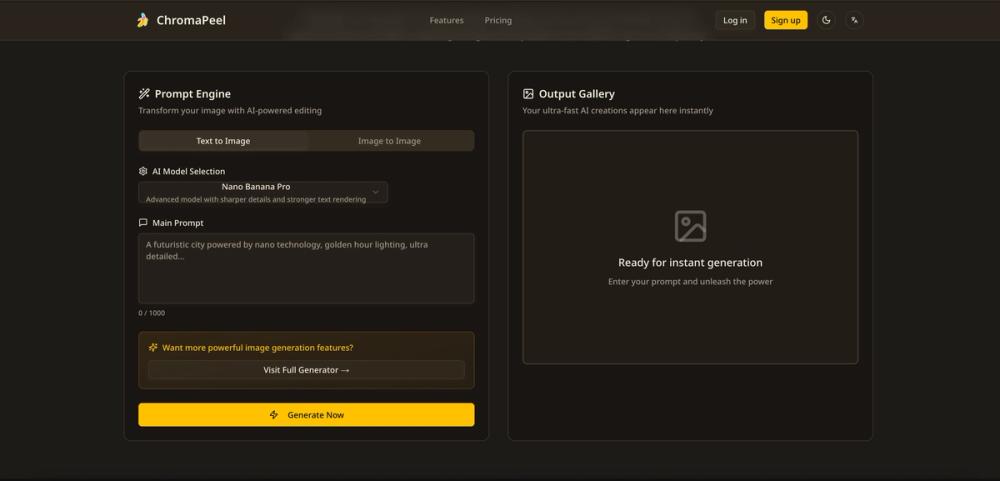Click 'Want more powerful image generation features?' text
The image size is (1000, 481).
[x=258, y=348]
